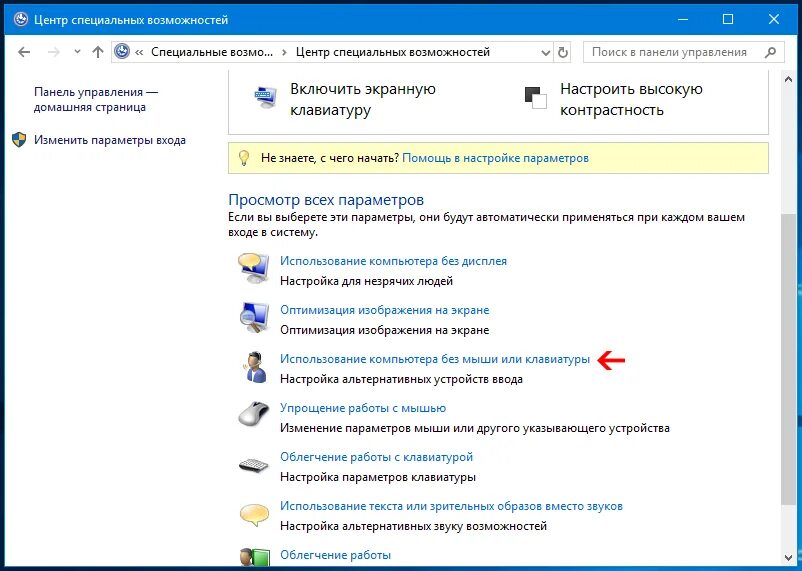Open Использование компьютера без мыши или клавиатуры
802x571 pixels.
[x=435, y=359]
